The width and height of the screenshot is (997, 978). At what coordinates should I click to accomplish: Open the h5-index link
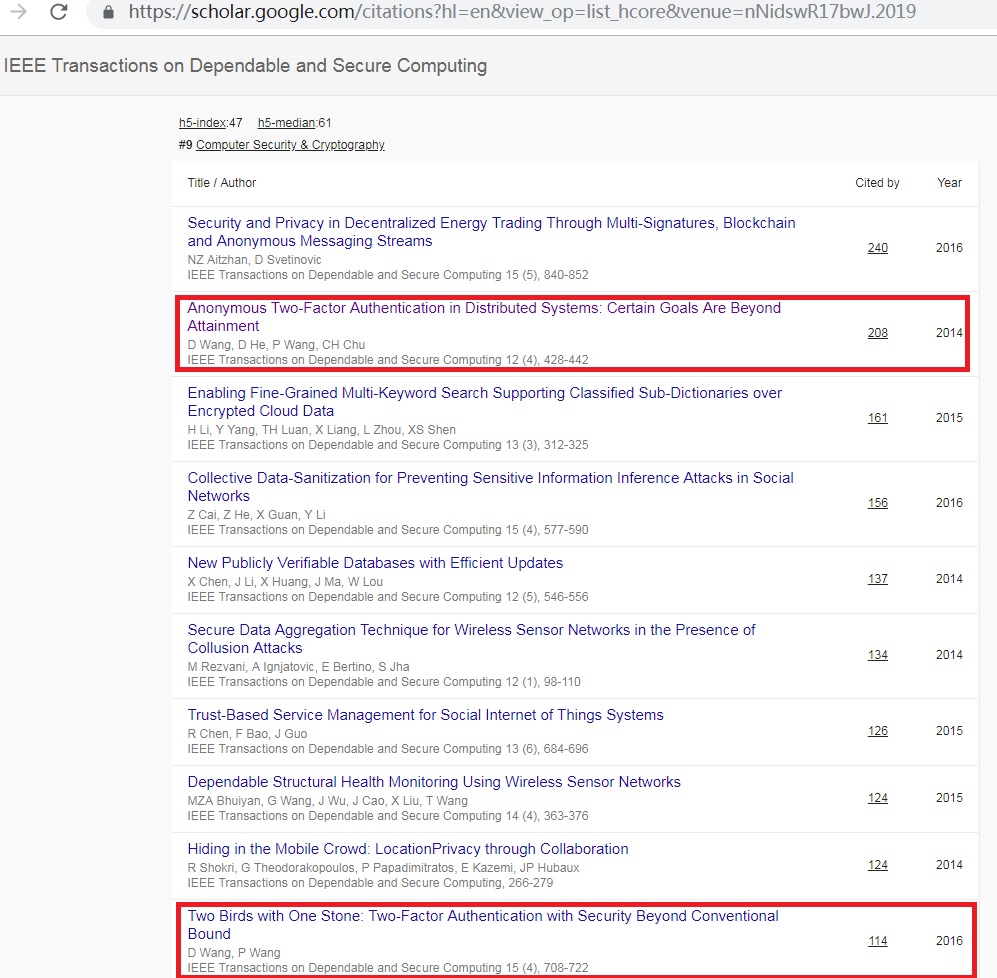pyautogui.click(x=202, y=123)
